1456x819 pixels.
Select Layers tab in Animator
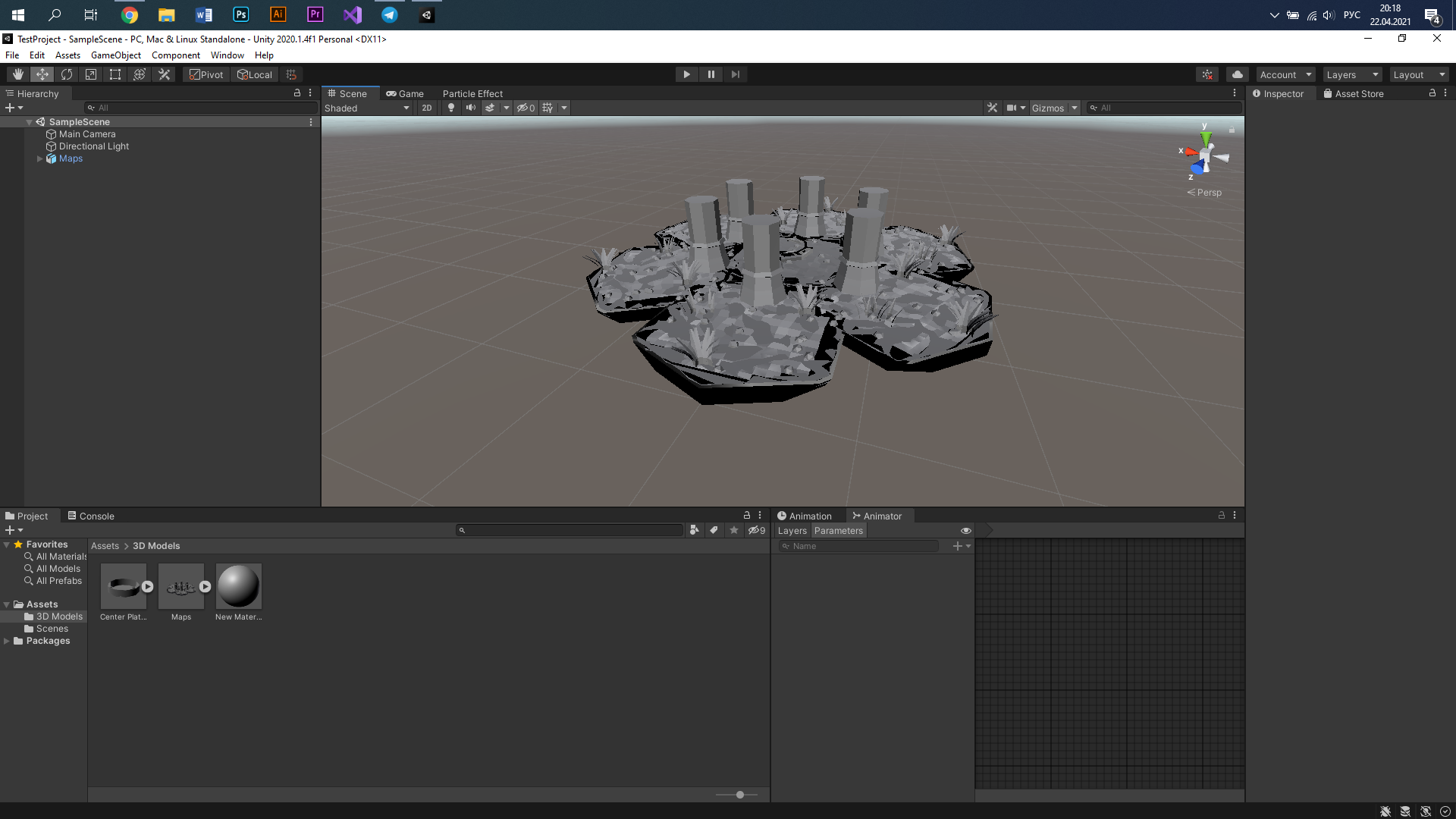point(792,531)
